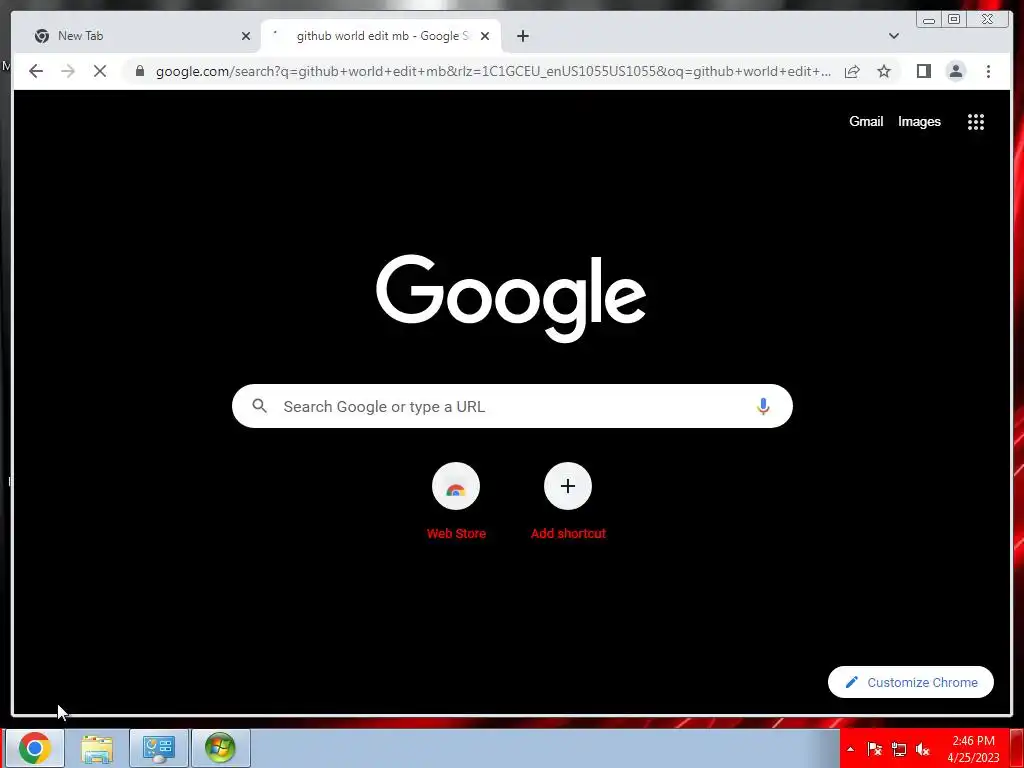
Task: Open the side panel icon
Action: click(923, 71)
